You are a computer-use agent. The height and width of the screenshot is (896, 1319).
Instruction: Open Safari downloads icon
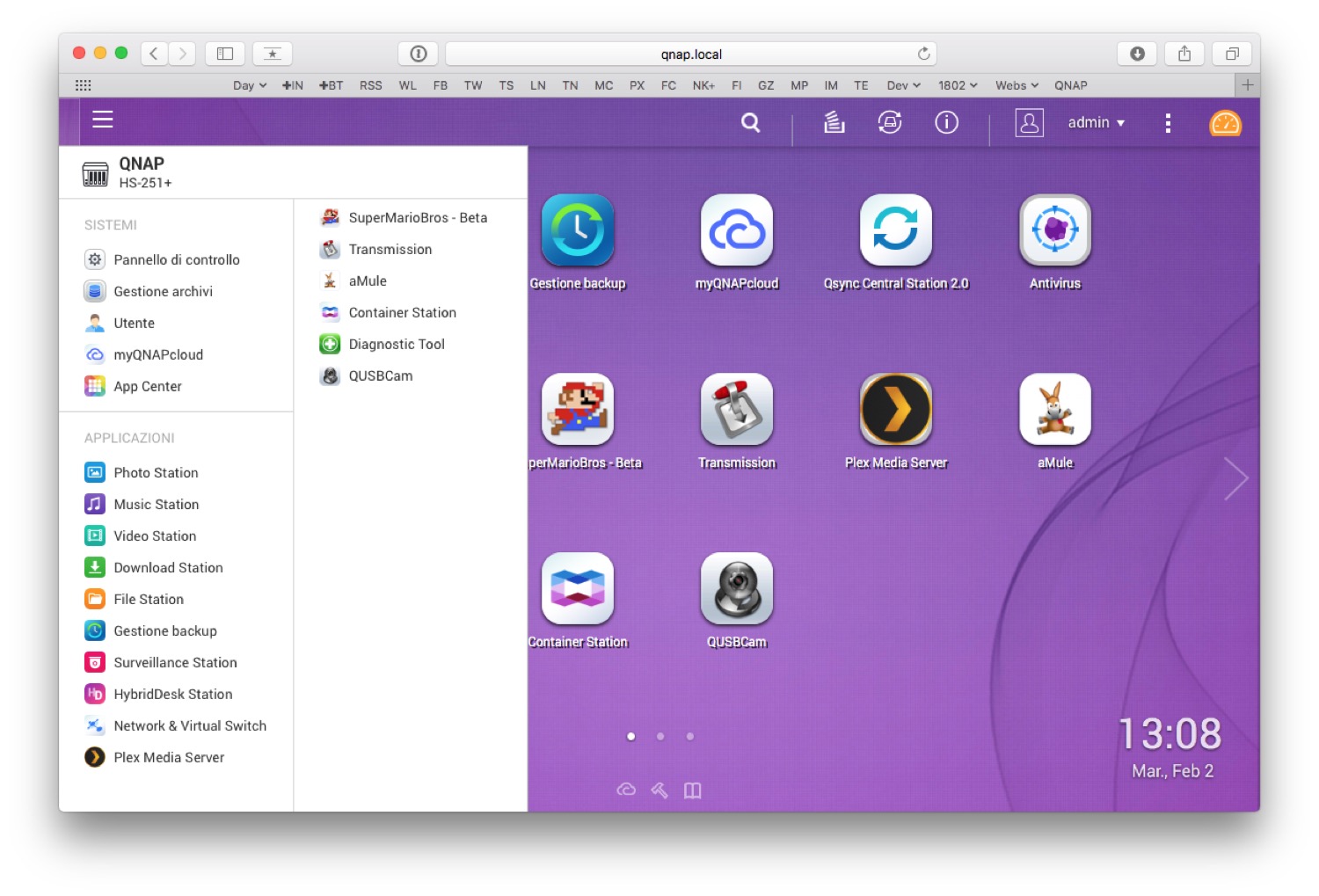pos(1137,54)
